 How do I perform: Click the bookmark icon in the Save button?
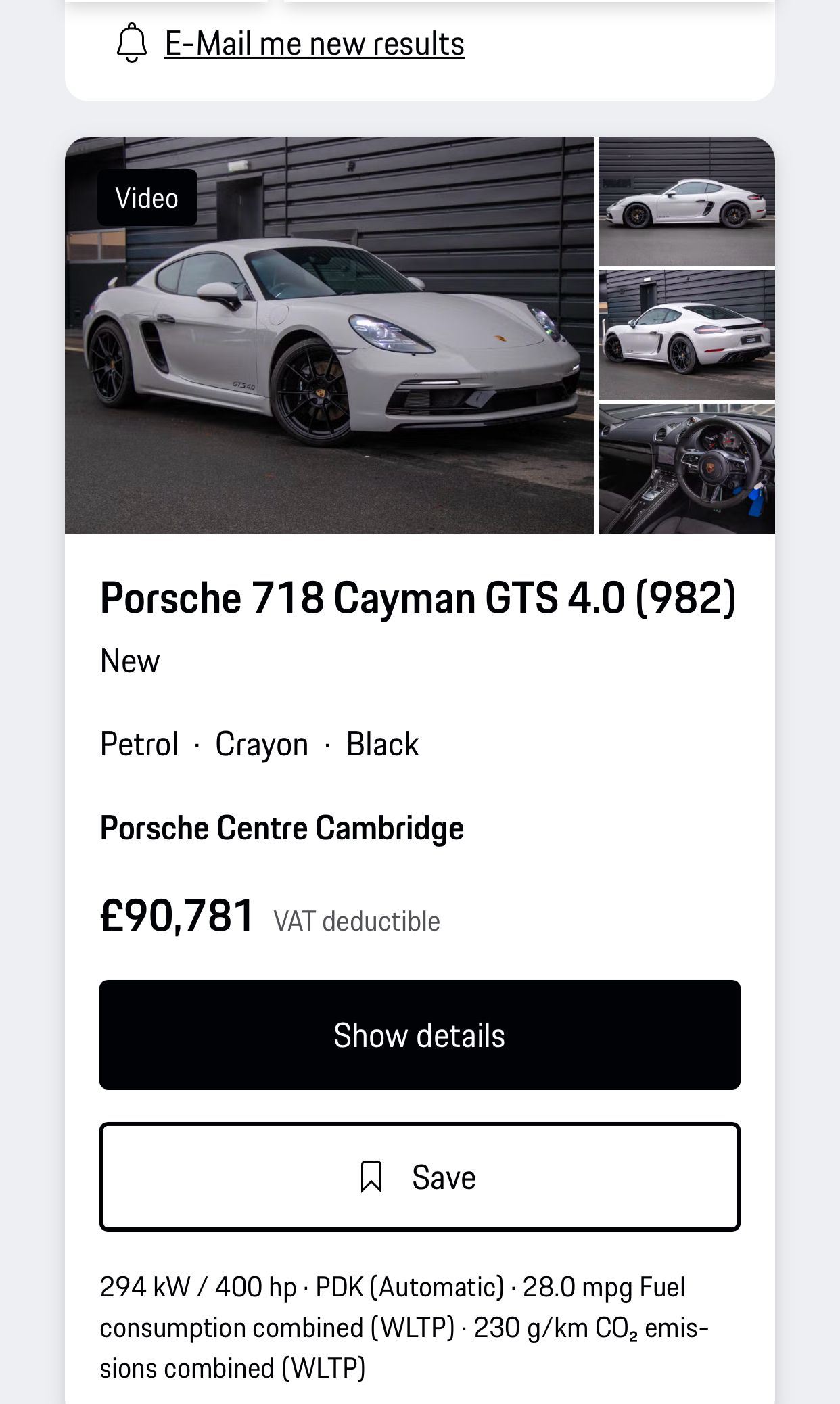click(371, 1177)
